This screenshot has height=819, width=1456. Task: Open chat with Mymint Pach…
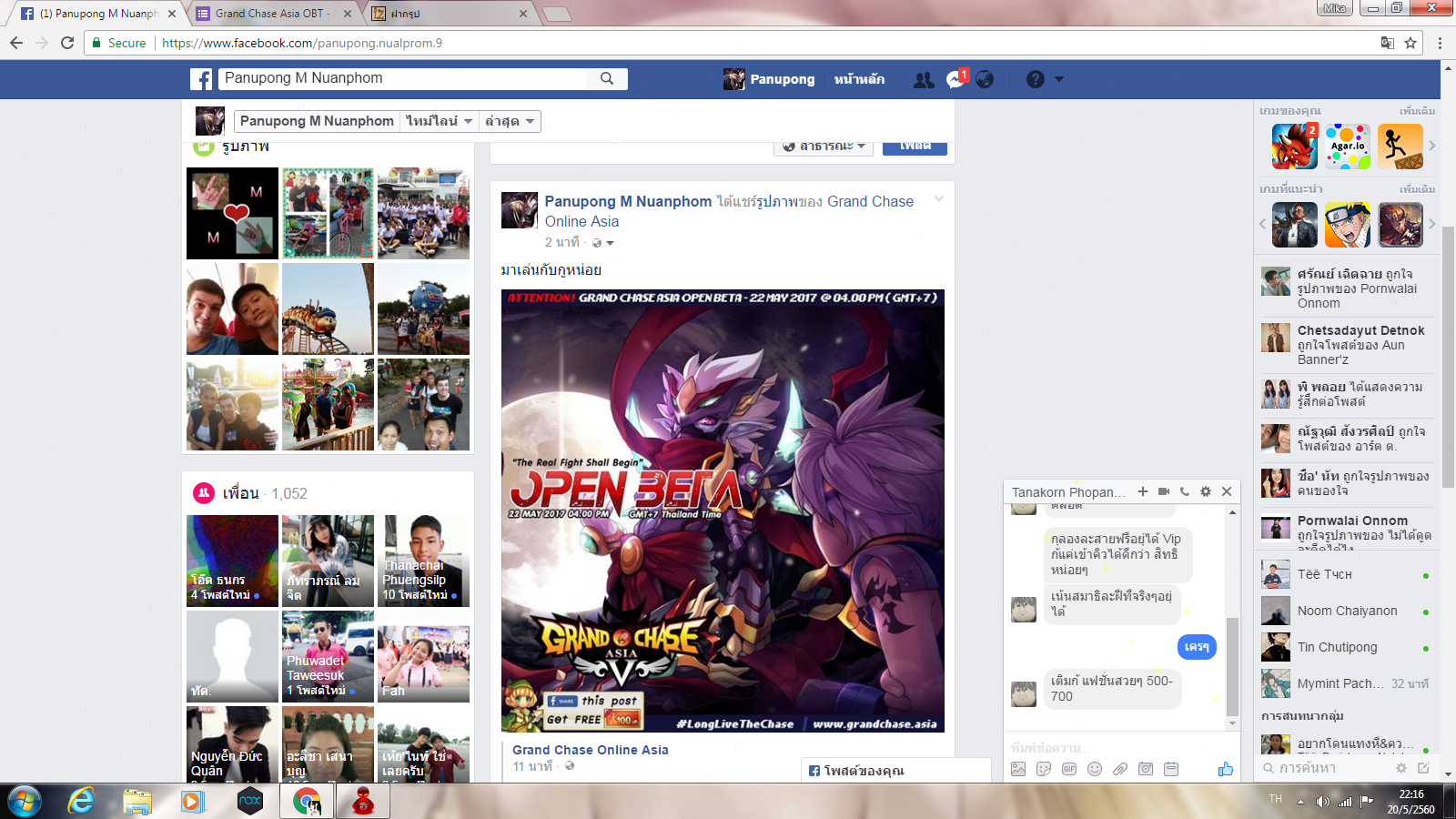tap(1347, 683)
